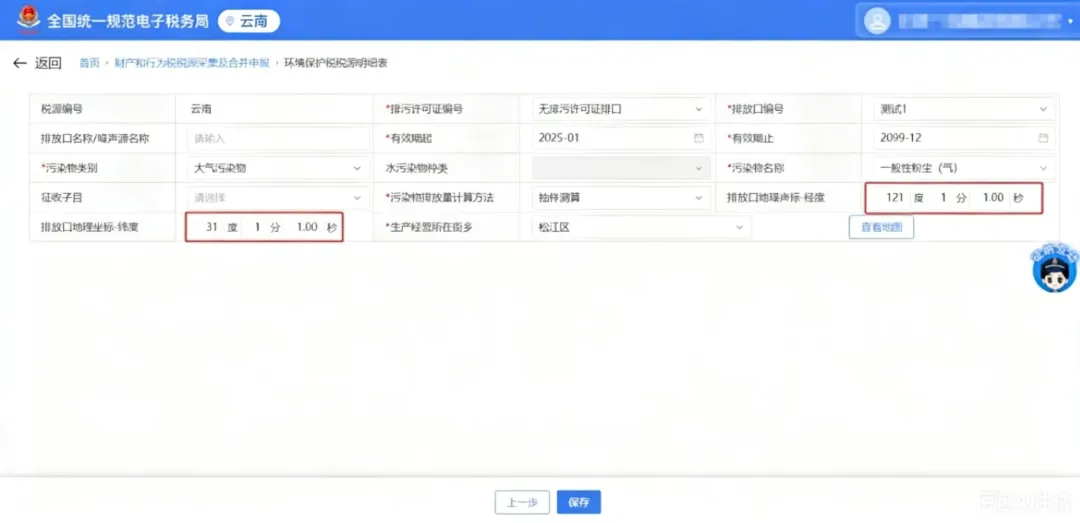The image size is (1080, 523).
Task: Click the 环境保护税税源明细表 breadcrumb text
Action: (x=336, y=63)
